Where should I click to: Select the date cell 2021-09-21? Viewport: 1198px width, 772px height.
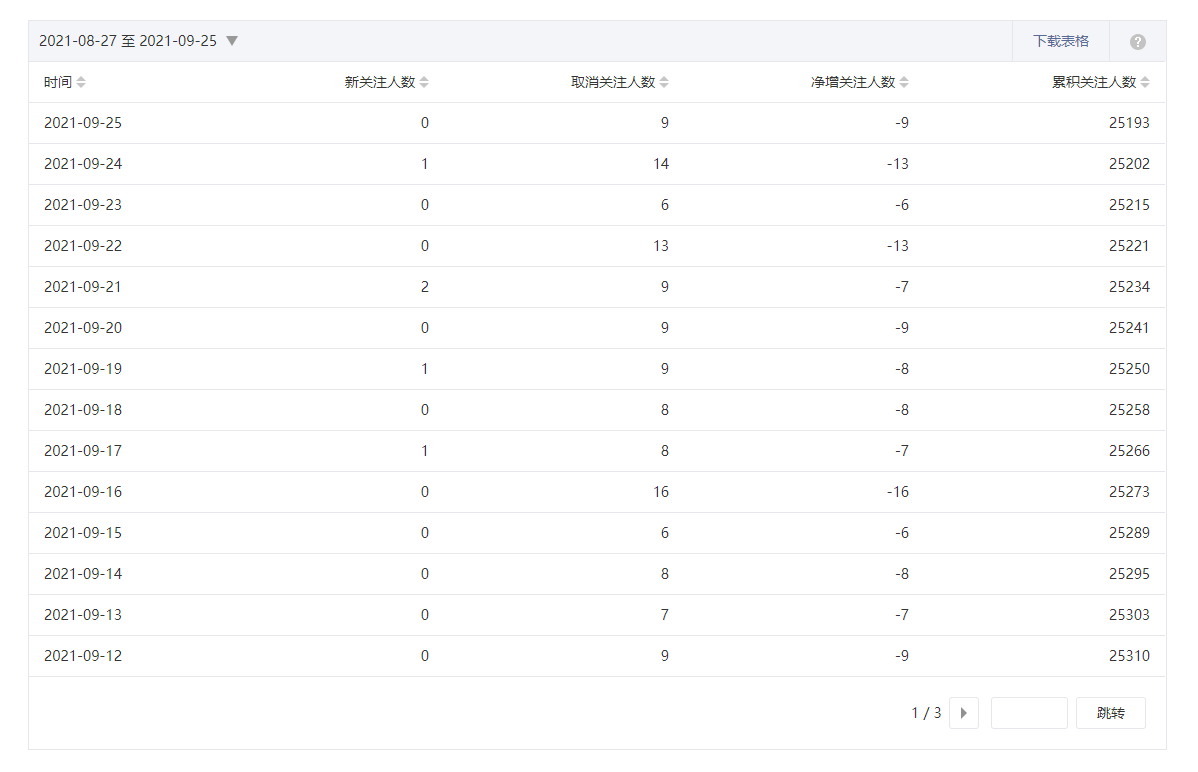coord(83,287)
